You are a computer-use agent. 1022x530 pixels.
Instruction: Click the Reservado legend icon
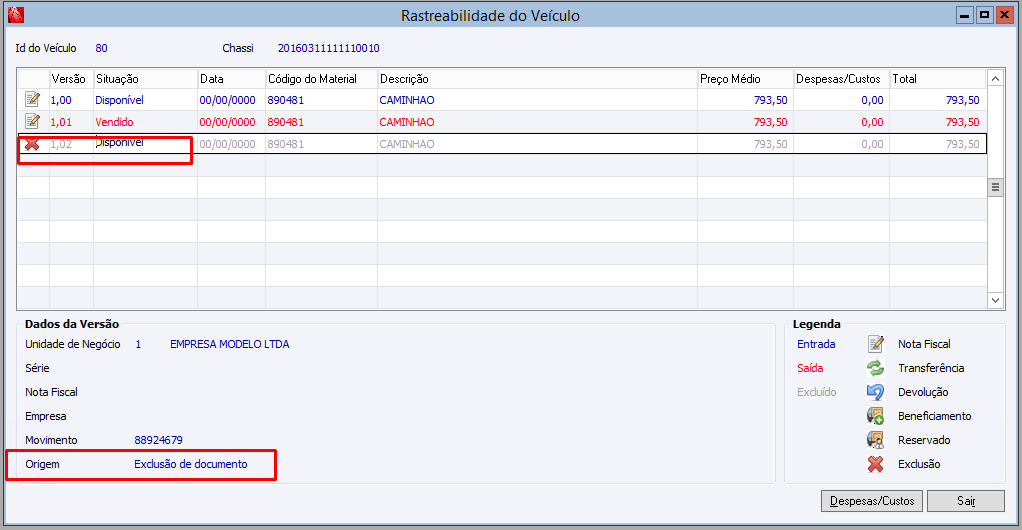pos(875,440)
